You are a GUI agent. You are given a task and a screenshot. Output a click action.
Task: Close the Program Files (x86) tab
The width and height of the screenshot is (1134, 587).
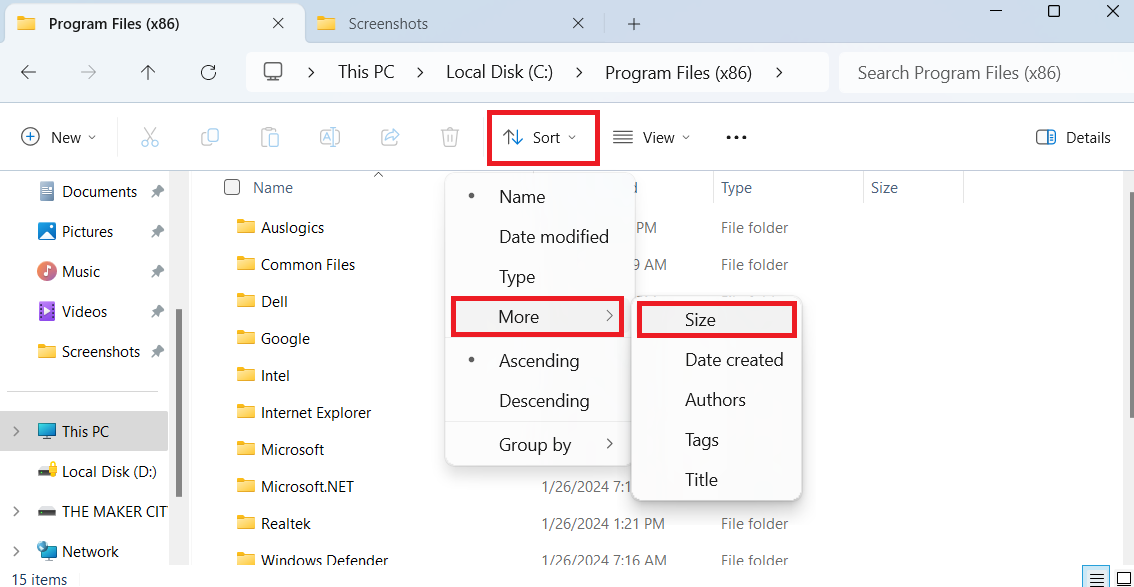pyautogui.click(x=278, y=24)
